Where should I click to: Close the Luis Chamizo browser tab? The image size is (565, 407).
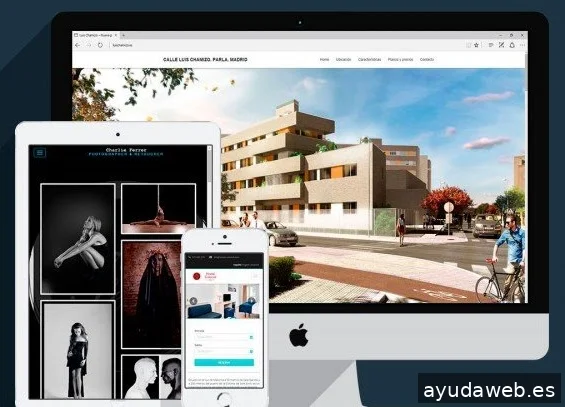(x=116, y=35)
